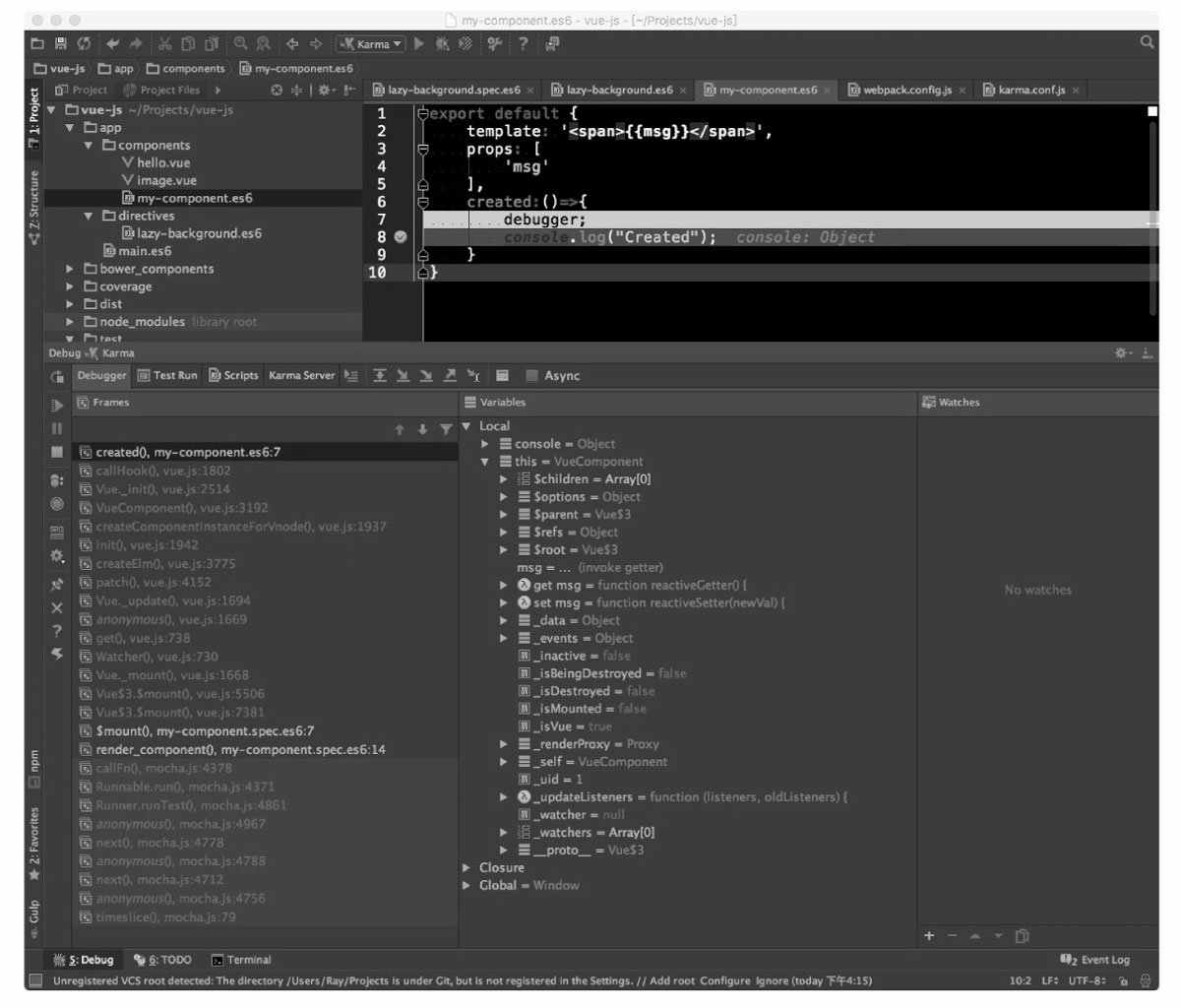Screen dimensions: 1181x1008
Task: Close the my-component.es6 editor tab
Action: pos(829,91)
